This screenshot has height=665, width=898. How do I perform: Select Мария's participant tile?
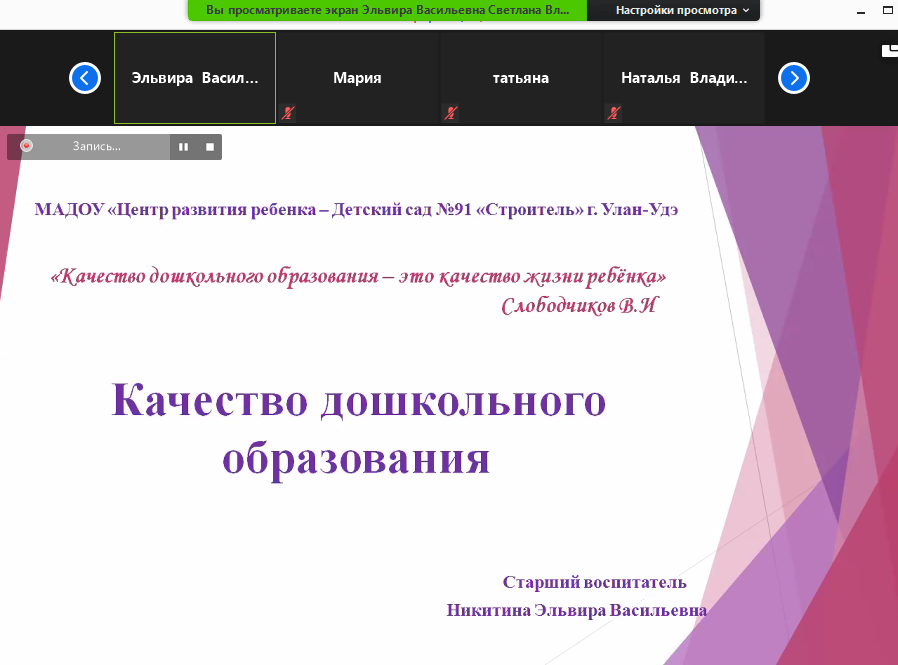pyautogui.click(x=357, y=78)
